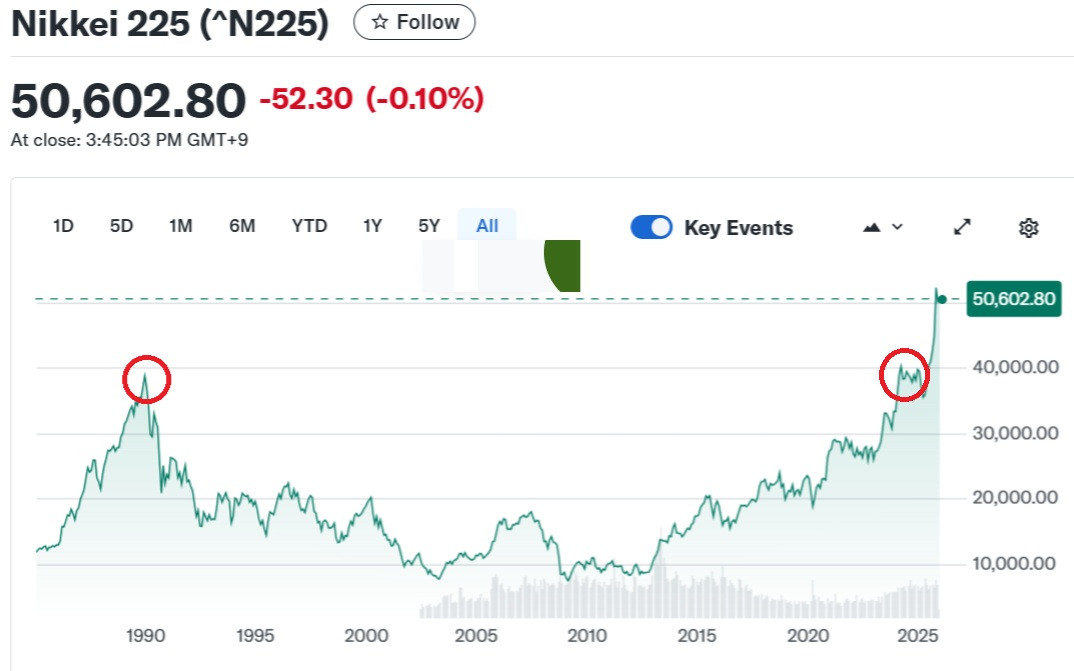This screenshot has width=1074, height=671.
Task: Click the 2024 red circle marker
Action: tap(904, 375)
